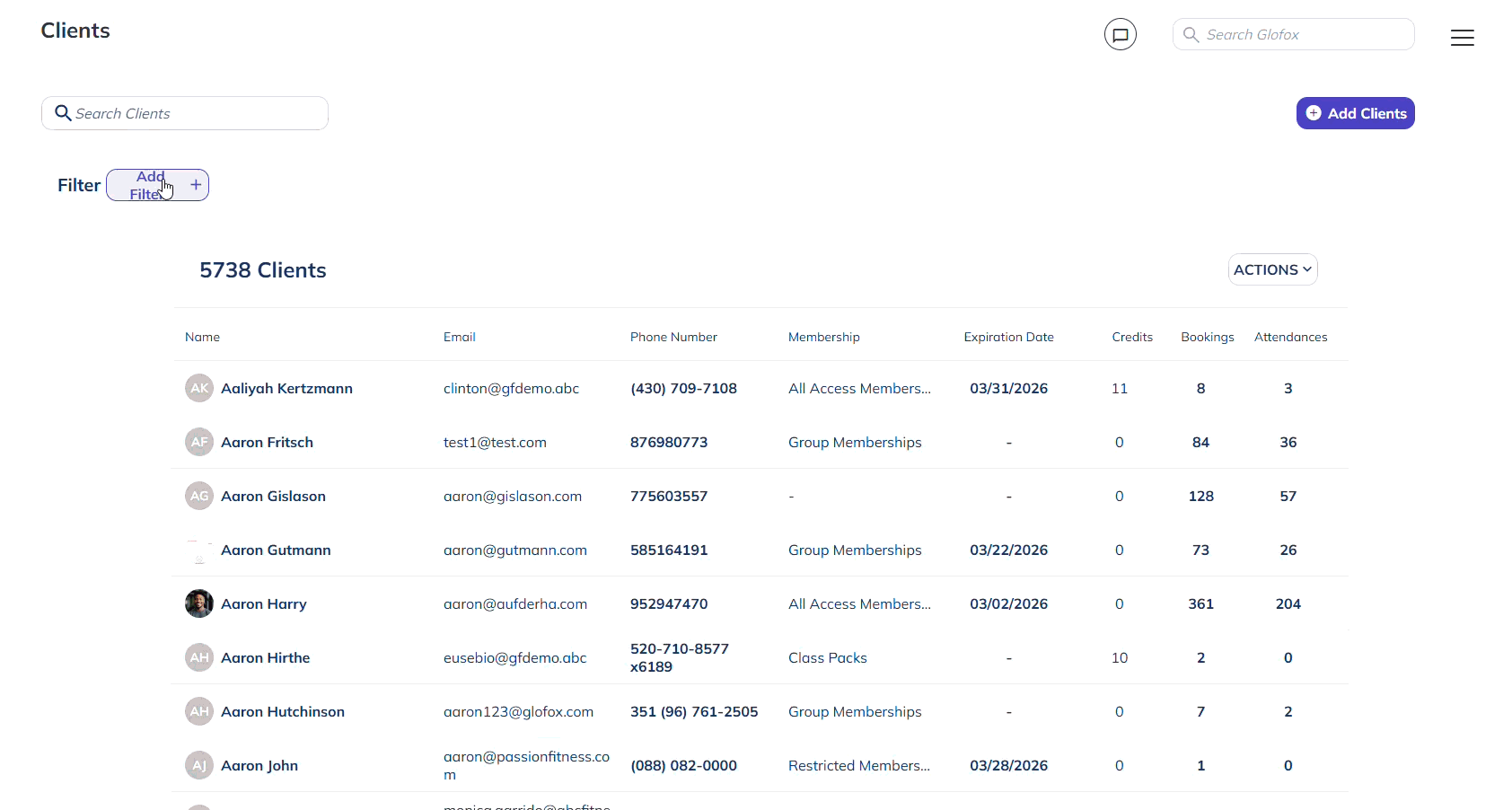Click the Email column header
1512x810 pixels.
(459, 337)
